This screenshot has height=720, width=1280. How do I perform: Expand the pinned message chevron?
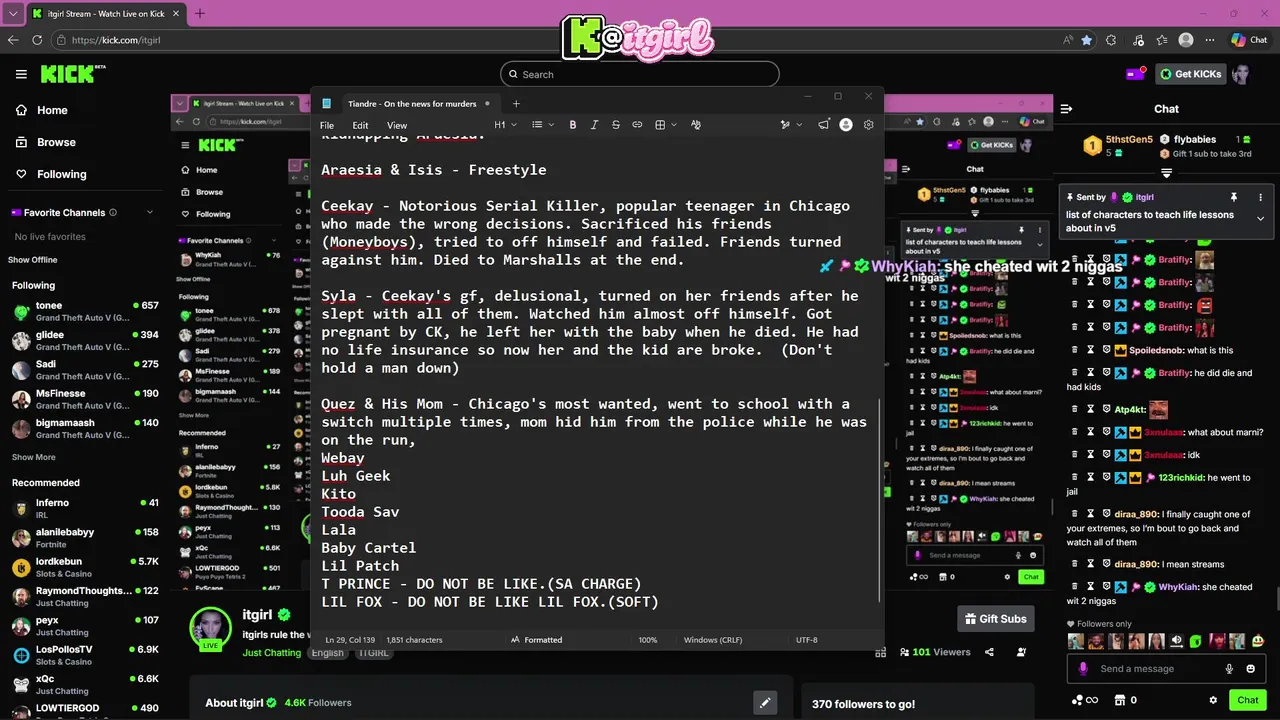[x=1260, y=219]
